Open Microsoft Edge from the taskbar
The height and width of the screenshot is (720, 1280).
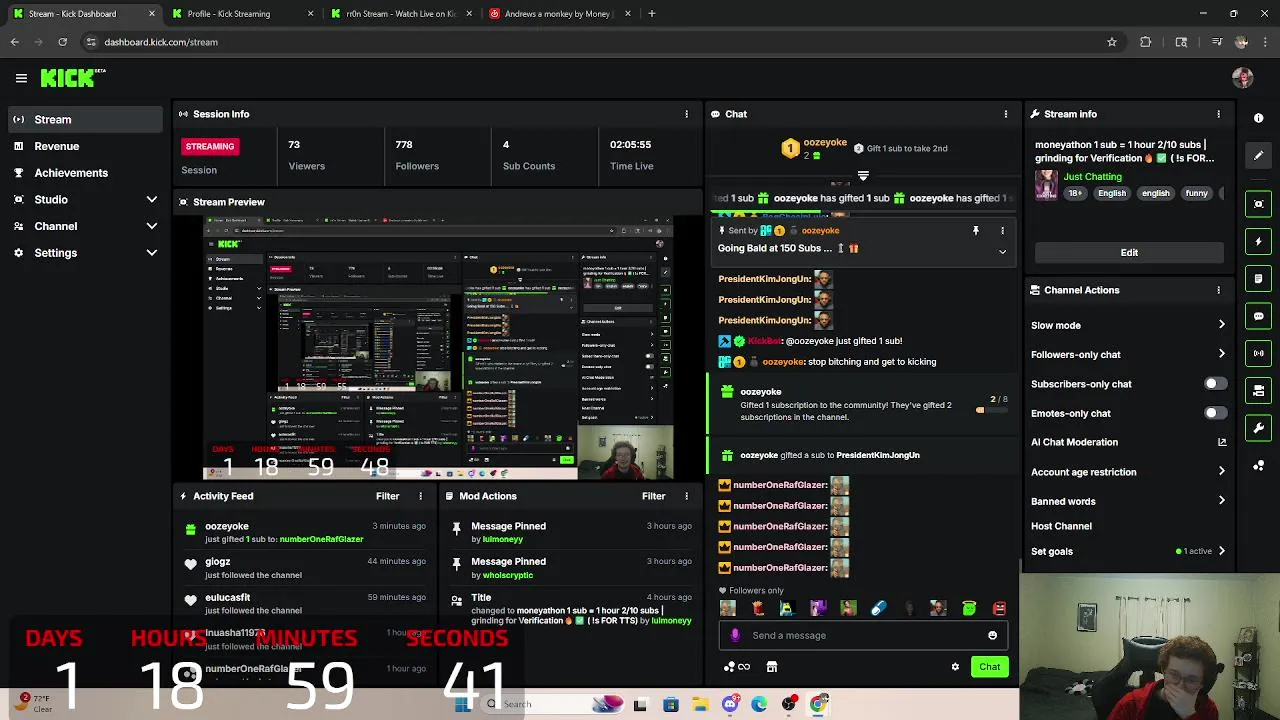(x=759, y=704)
